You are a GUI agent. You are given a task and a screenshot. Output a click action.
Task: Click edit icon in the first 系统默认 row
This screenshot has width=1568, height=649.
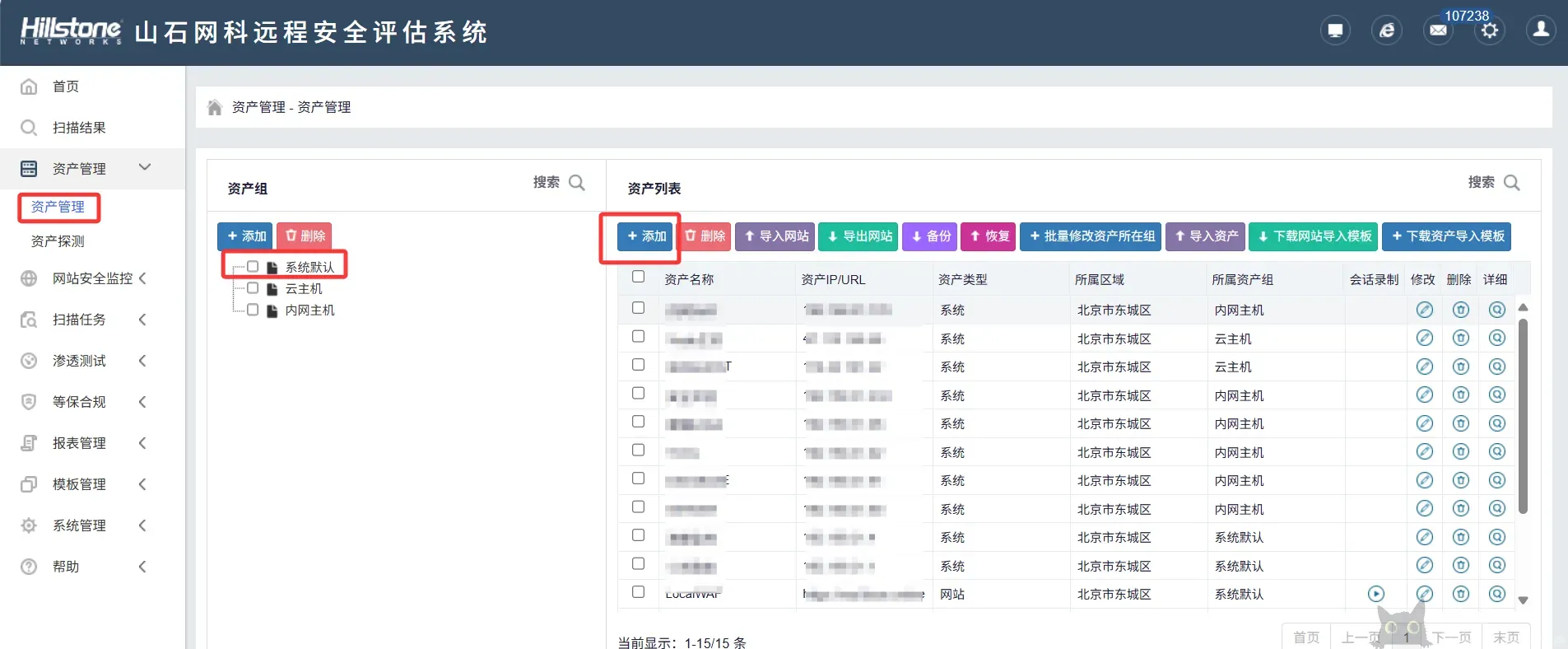(x=1425, y=537)
